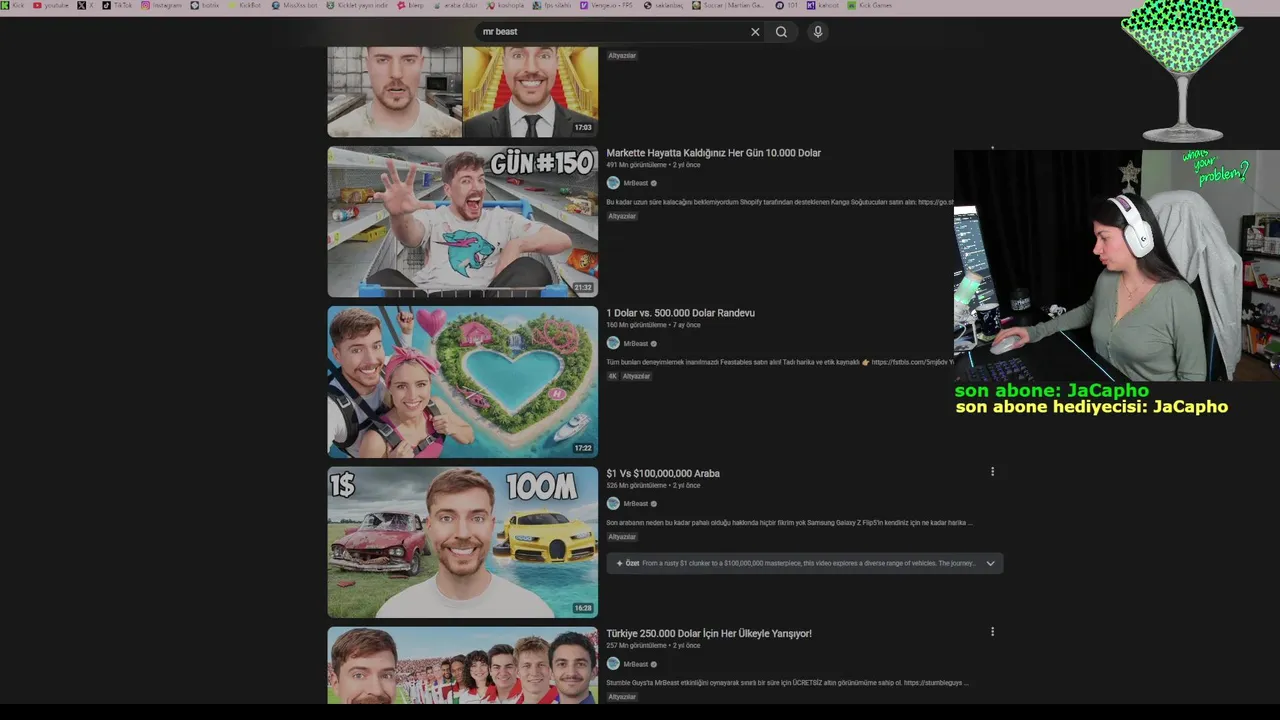The height and width of the screenshot is (720, 1280).
Task: Click Altyazılar badge under Randevu video
Action: (x=637, y=376)
